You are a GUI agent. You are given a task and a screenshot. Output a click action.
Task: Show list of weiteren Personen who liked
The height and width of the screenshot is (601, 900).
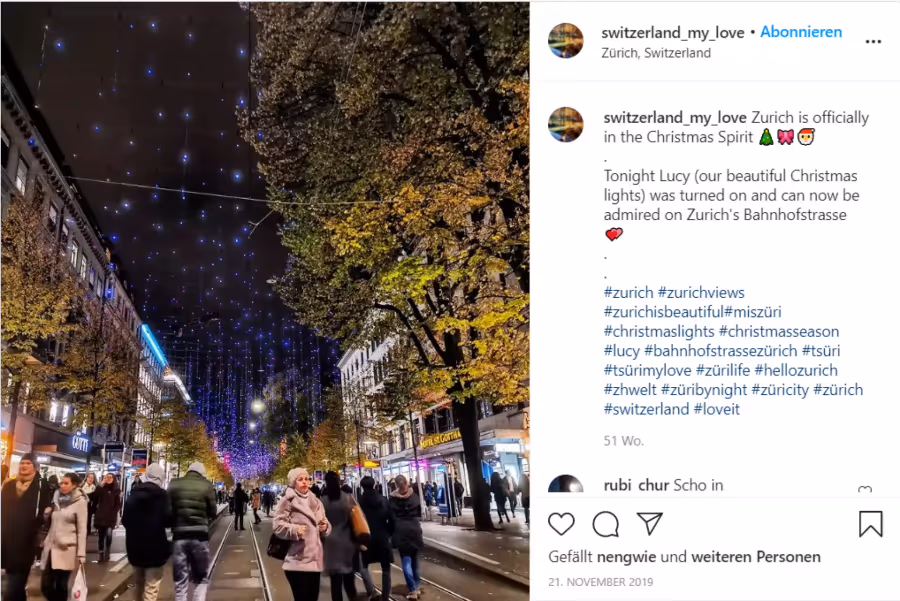[756, 557]
